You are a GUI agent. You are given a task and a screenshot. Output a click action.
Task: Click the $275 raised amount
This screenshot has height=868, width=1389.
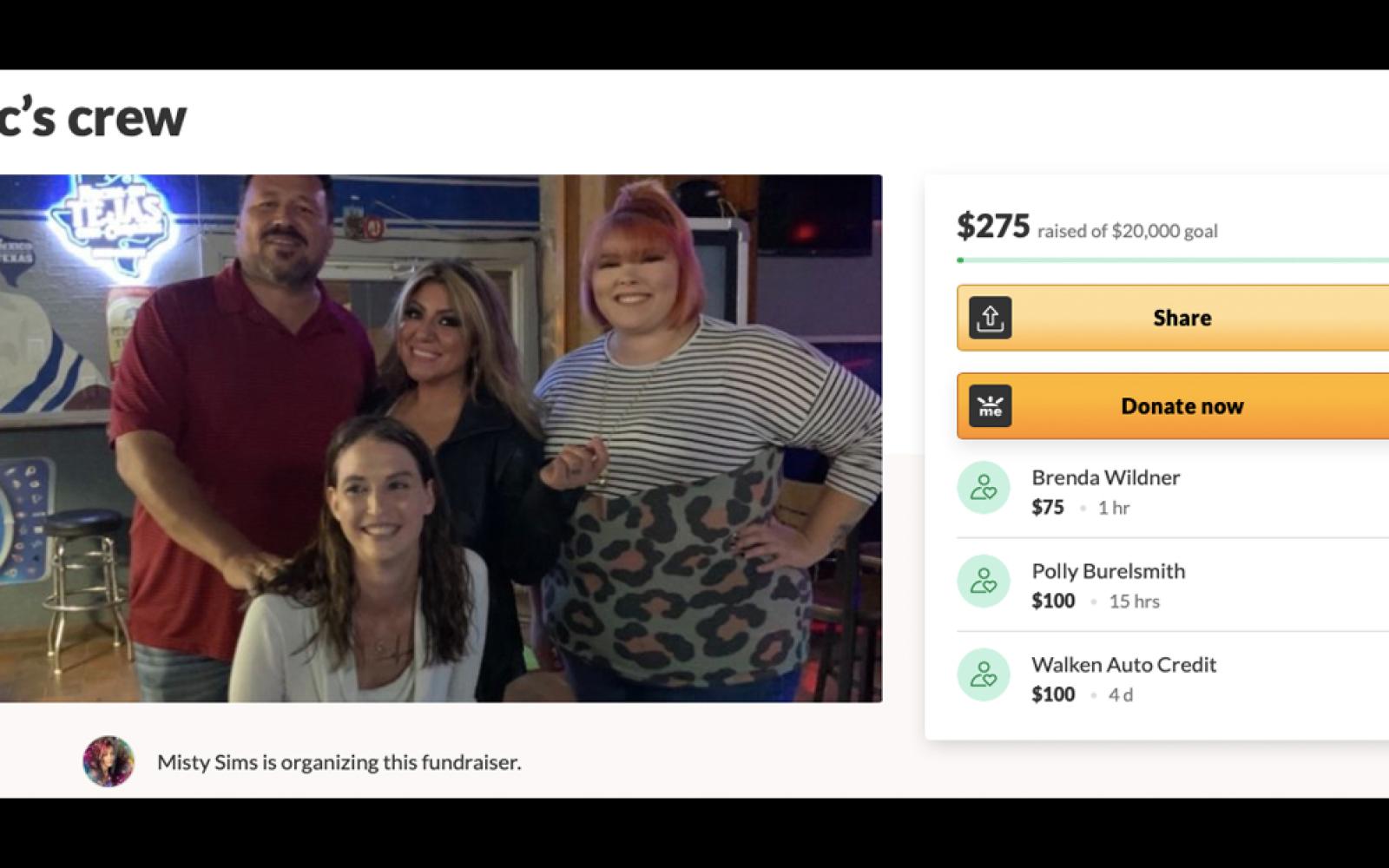pos(993,226)
